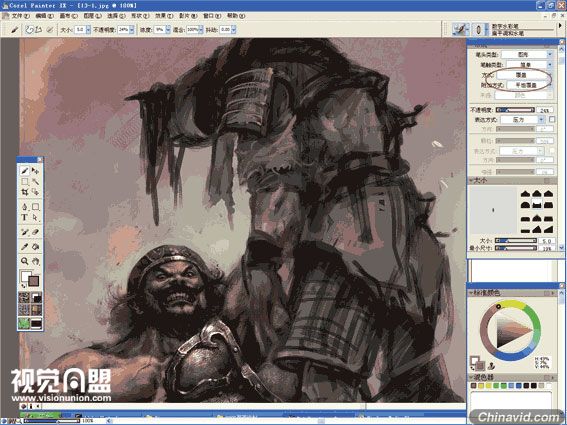This screenshot has width=567, height=425.
Task: Pick a shade in the color triangle
Action: click(x=510, y=330)
